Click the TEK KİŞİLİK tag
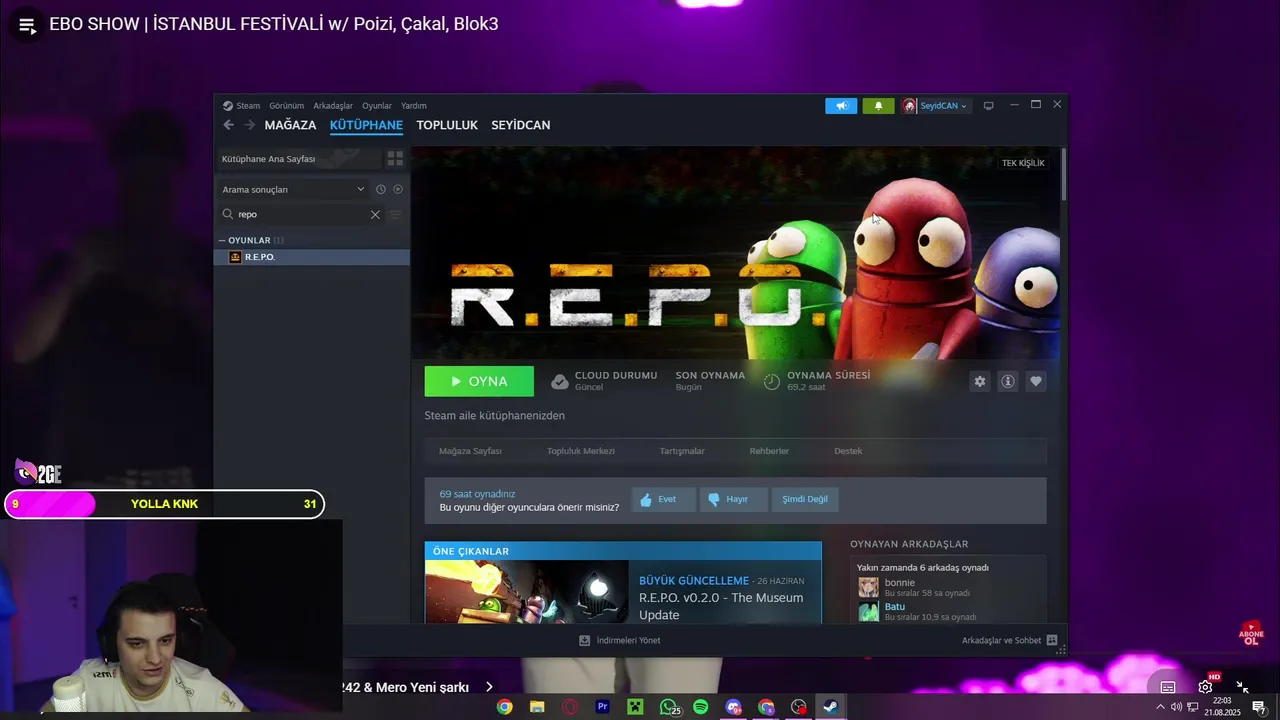The width and height of the screenshot is (1280, 720). click(x=1023, y=163)
